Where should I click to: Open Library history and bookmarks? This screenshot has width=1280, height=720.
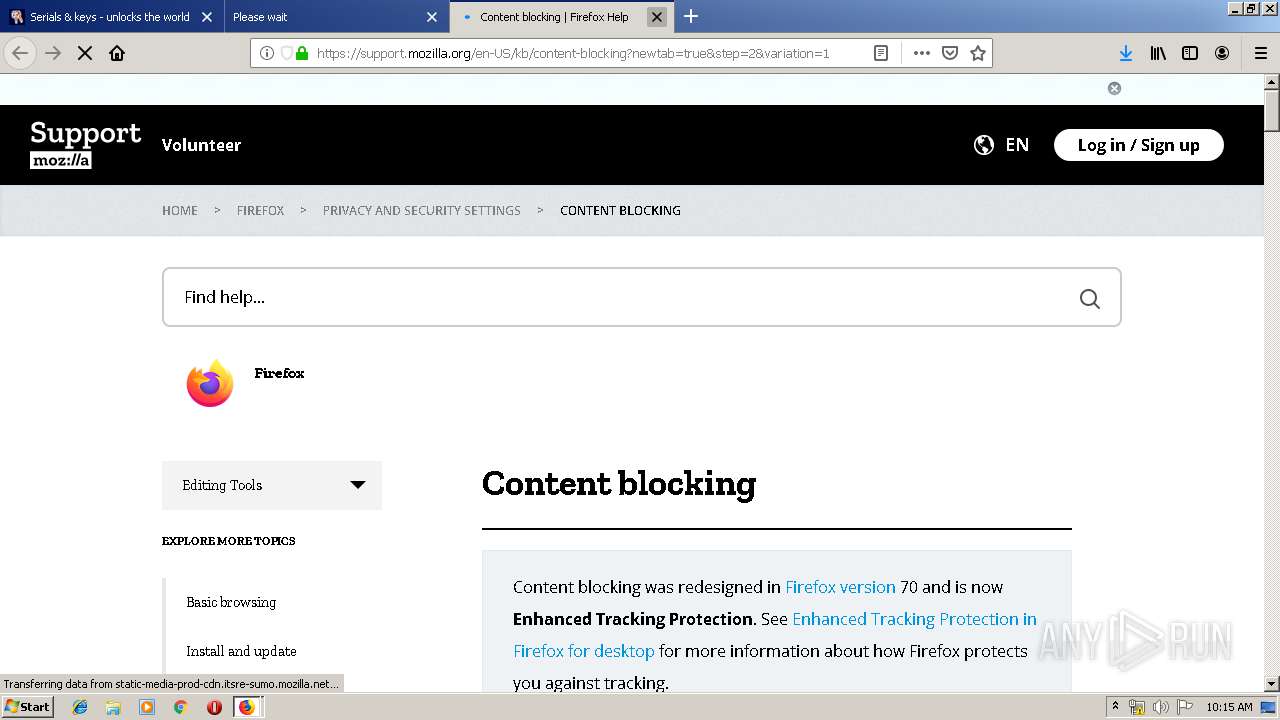(x=1158, y=53)
